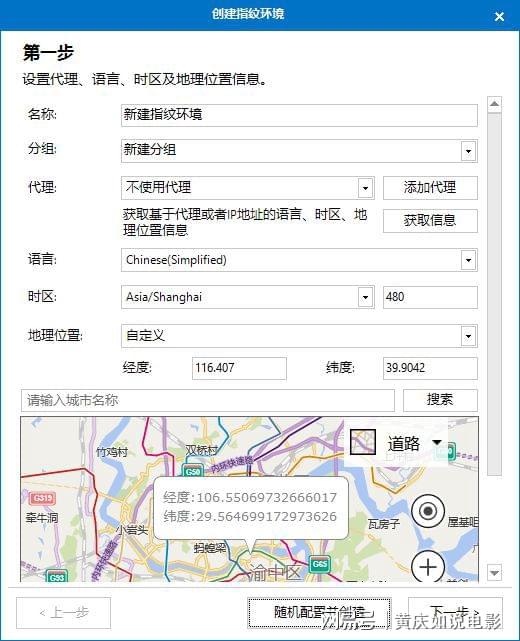The height and width of the screenshot is (641, 520).
Task: Expand the 分组 group dropdown
Action: click(468, 151)
